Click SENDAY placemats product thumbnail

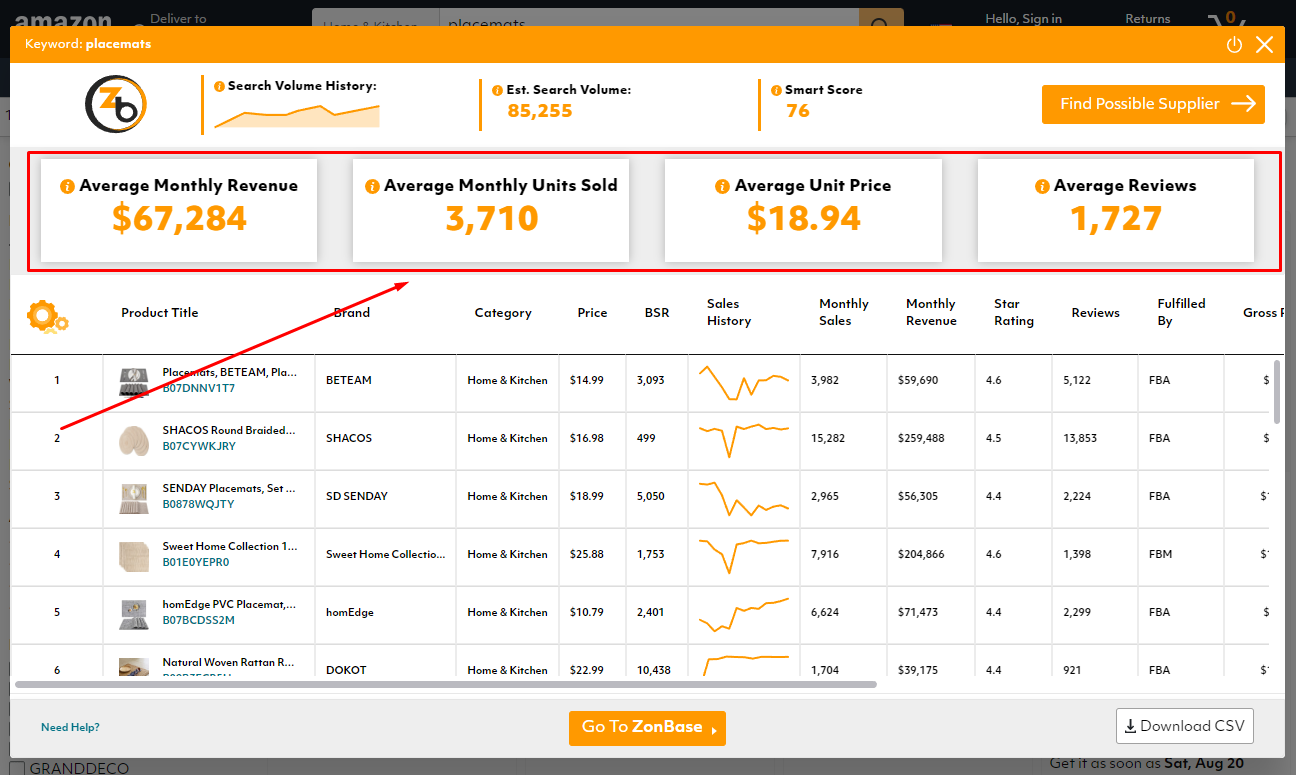pos(134,497)
